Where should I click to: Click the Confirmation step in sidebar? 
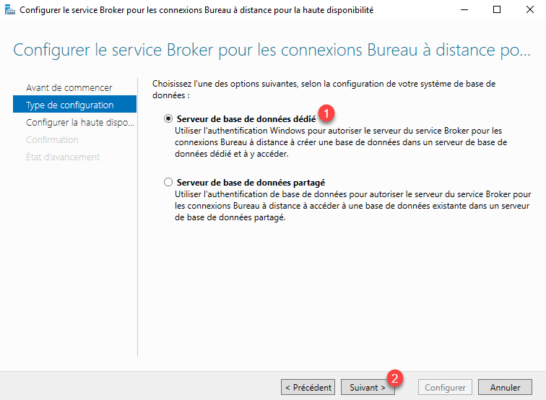point(52,140)
